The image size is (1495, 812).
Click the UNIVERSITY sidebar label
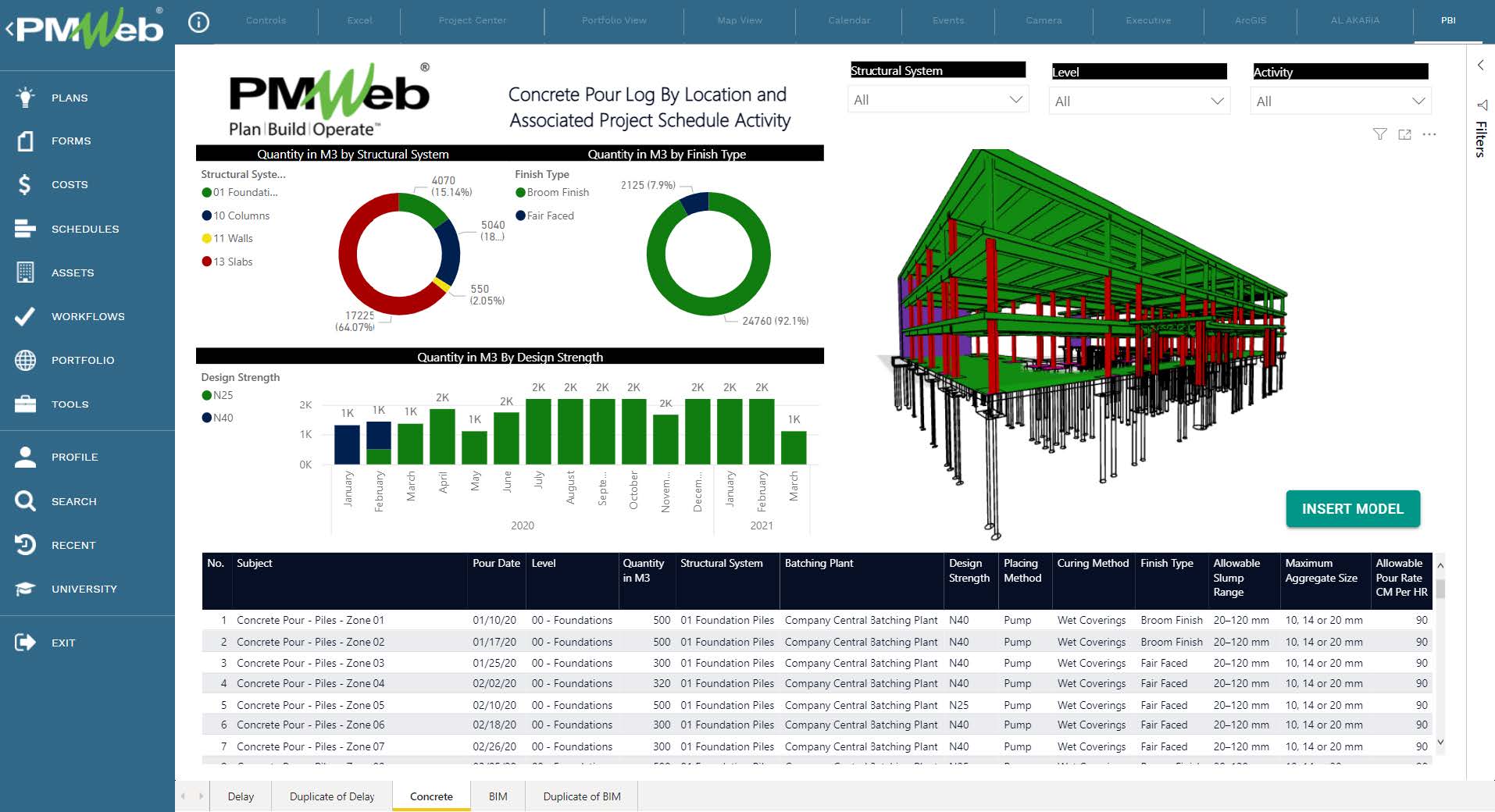click(x=84, y=589)
